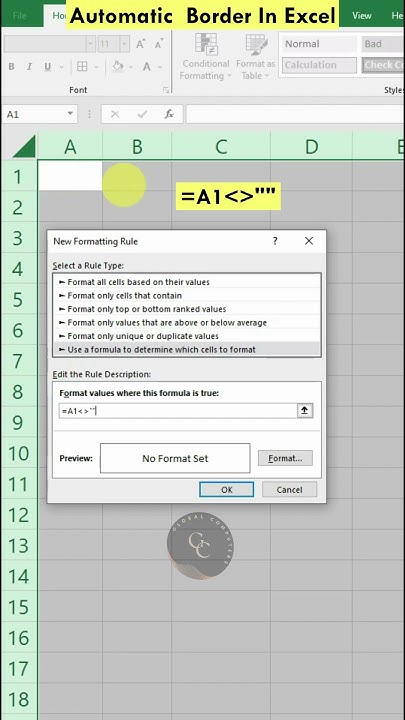Click the confirm checkmark in formula bar
Viewport: 405px width, 720px height.
142,114
